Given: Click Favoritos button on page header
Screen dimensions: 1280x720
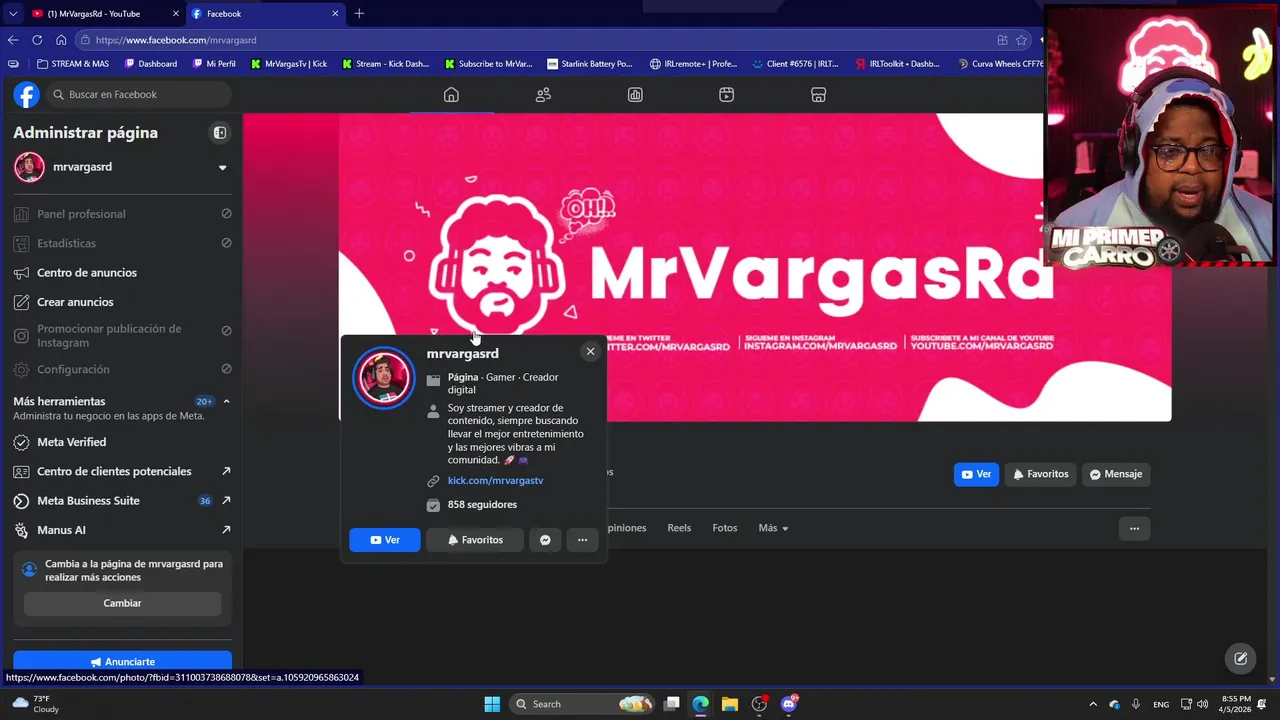Looking at the screenshot, I should pos(1040,474).
